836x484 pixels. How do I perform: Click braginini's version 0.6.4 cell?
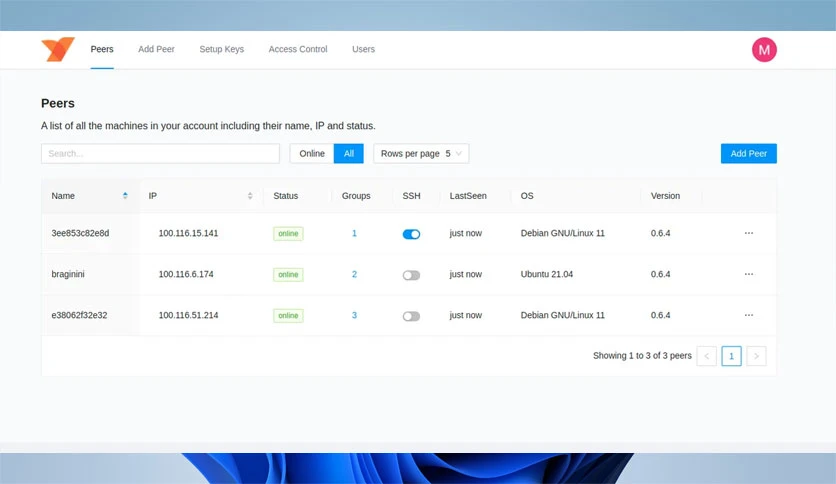pos(660,274)
